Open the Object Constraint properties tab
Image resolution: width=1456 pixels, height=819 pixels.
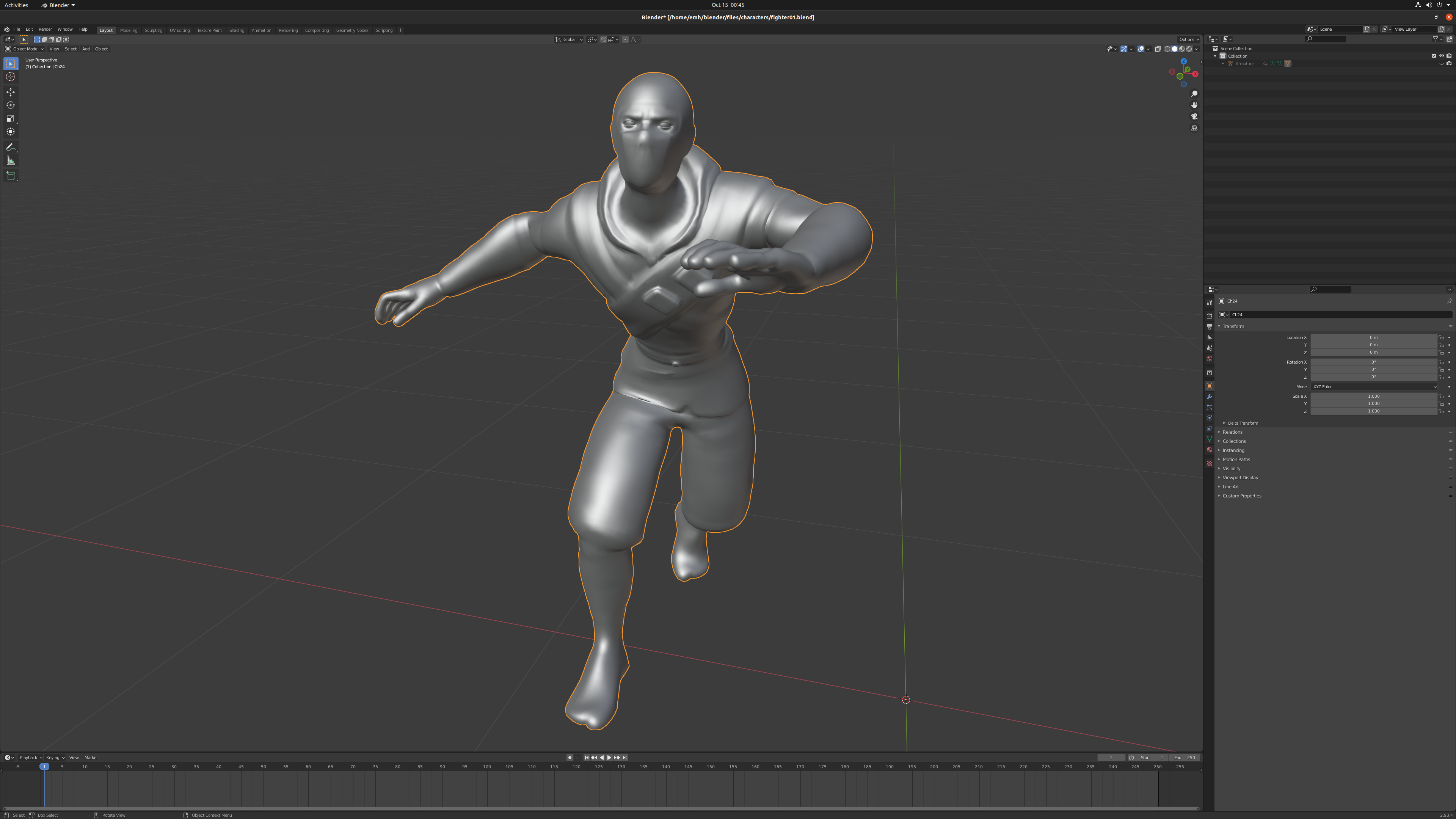[1209, 429]
